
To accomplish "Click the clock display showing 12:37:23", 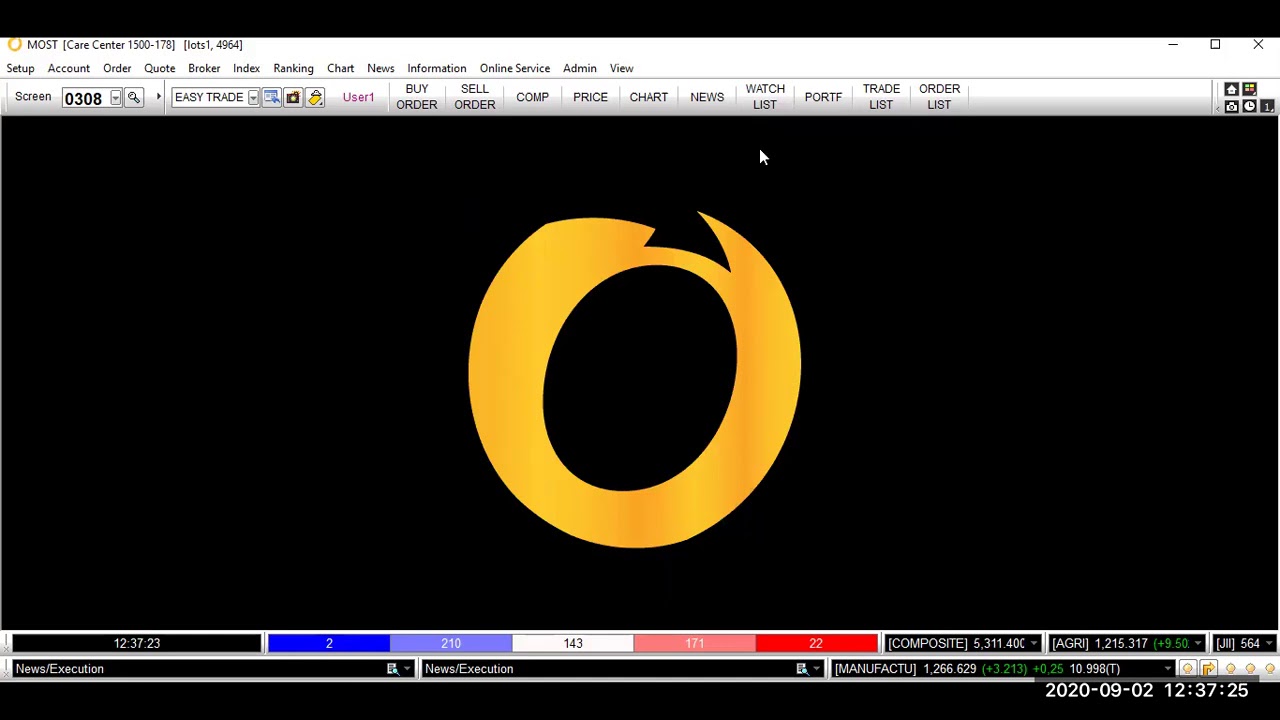I will [x=137, y=644].
